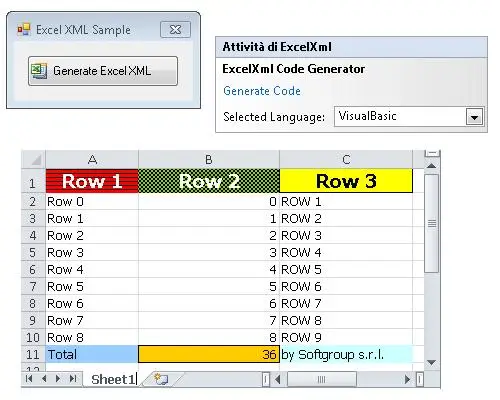The height and width of the screenshot is (400, 500).
Task: Click the next sheet navigation arrow
Action: pos(58,379)
